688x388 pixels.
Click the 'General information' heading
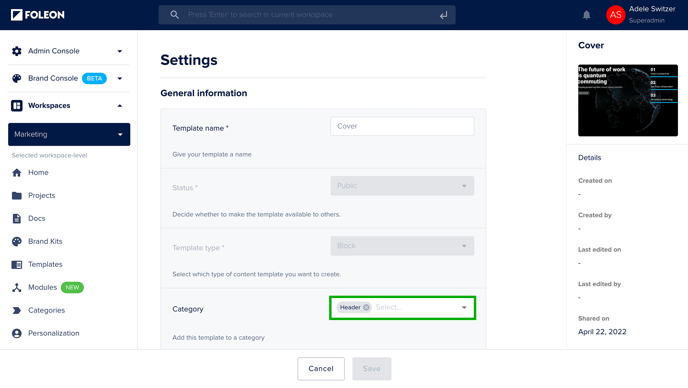204,93
